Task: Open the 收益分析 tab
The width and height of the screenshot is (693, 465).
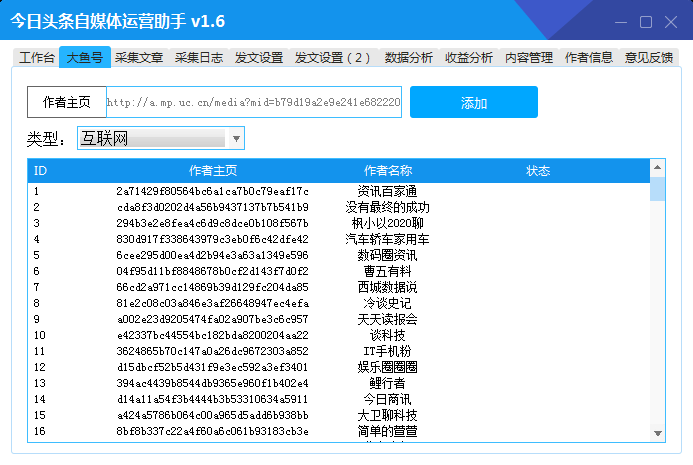Action: (469, 58)
